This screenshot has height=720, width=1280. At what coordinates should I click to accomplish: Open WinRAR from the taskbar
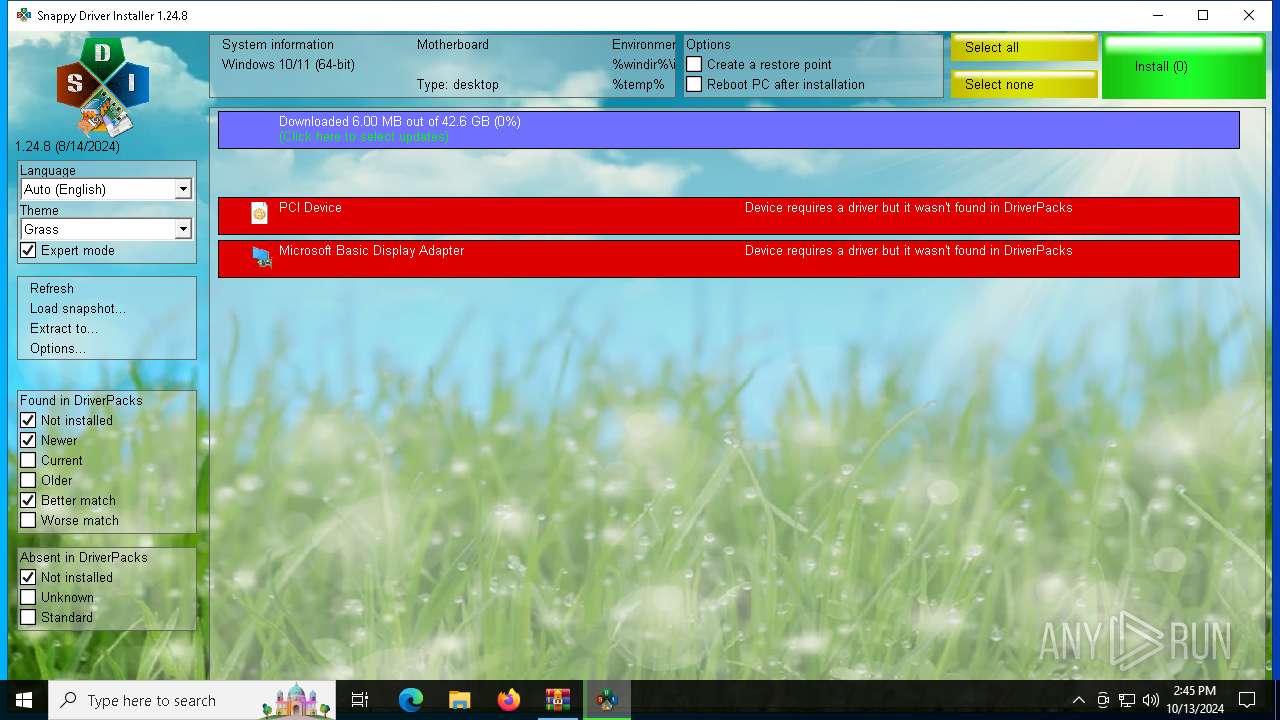[x=557, y=700]
